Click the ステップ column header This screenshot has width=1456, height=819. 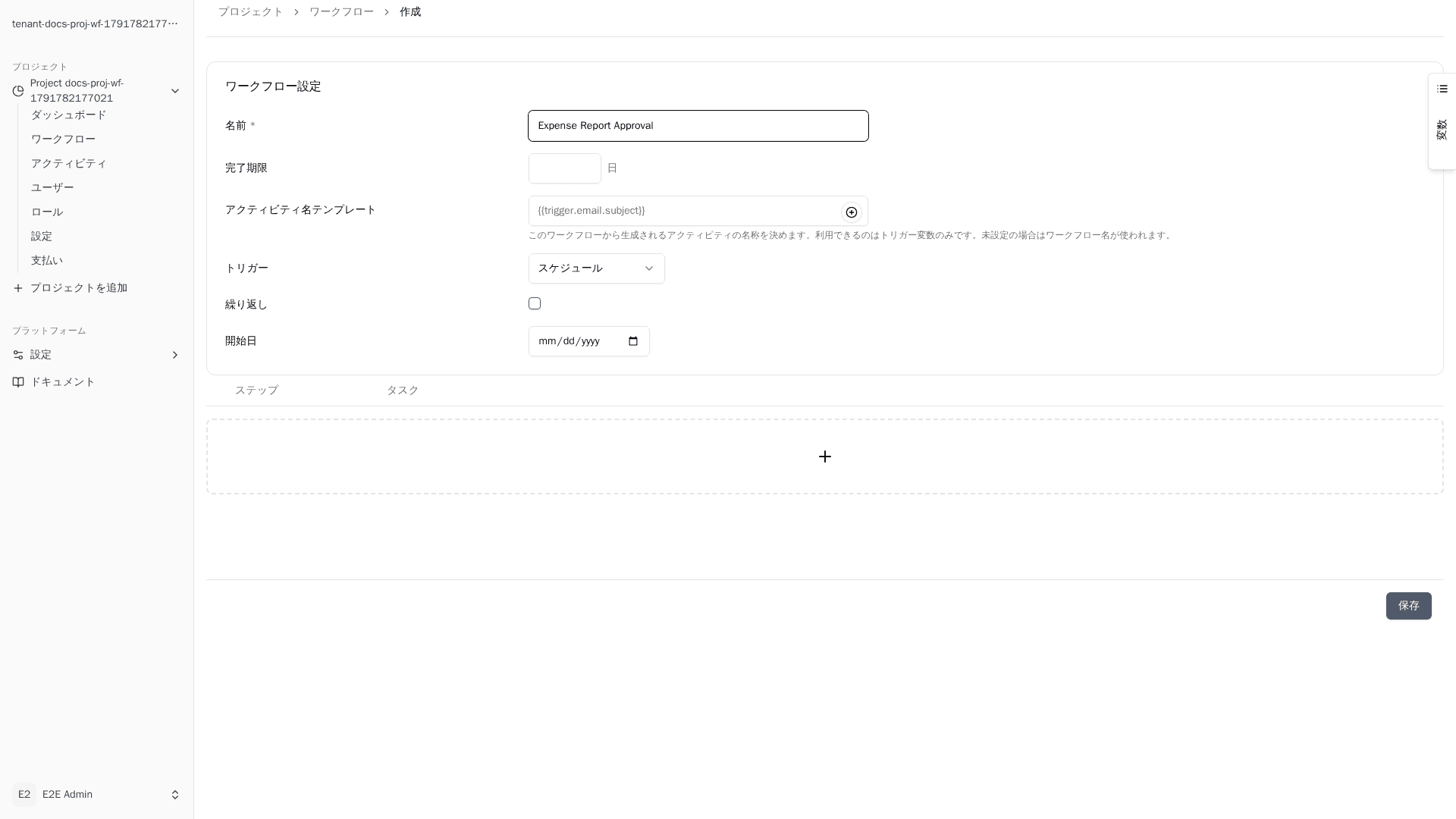pyautogui.click(x=256, y=391)
